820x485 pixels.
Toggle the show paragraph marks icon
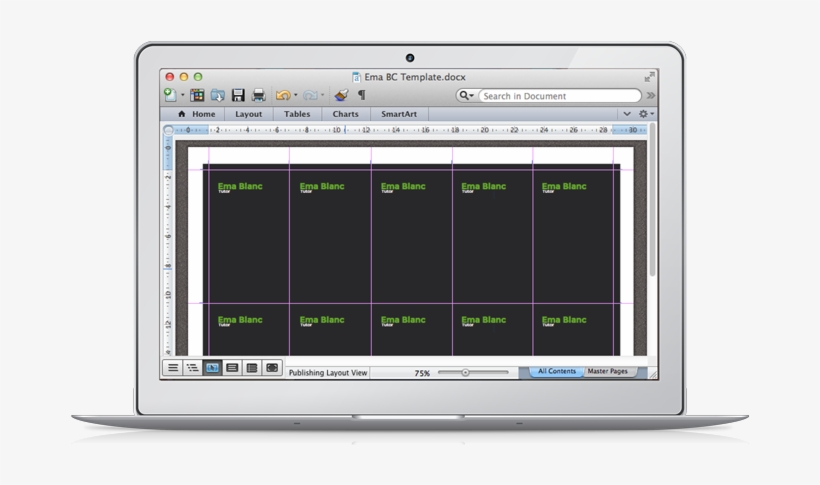361,95
